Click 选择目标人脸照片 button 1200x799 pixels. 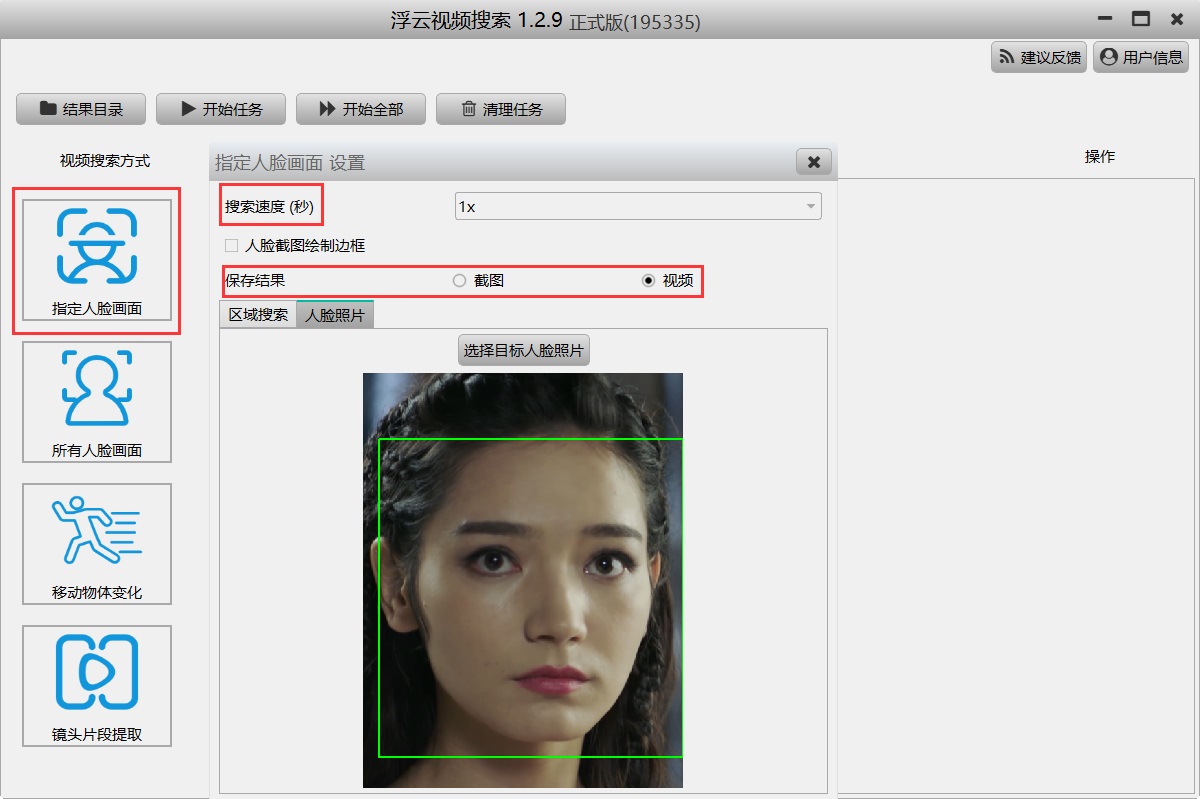(523, 351)
